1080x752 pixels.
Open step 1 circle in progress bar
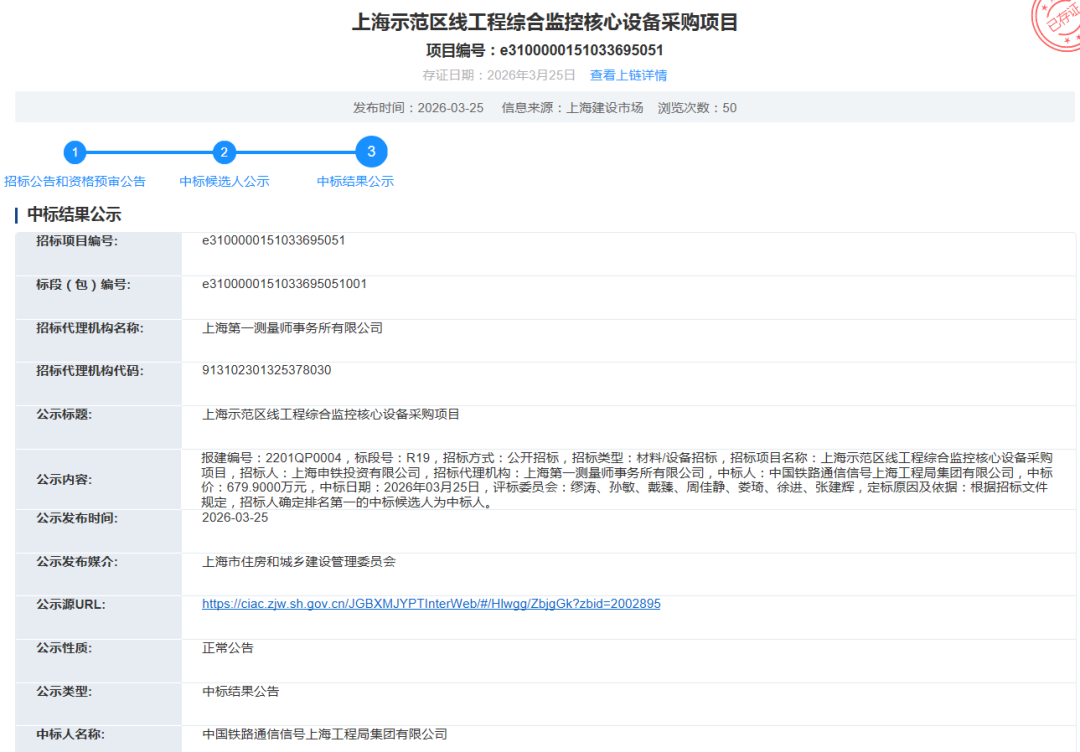point(75,152)
